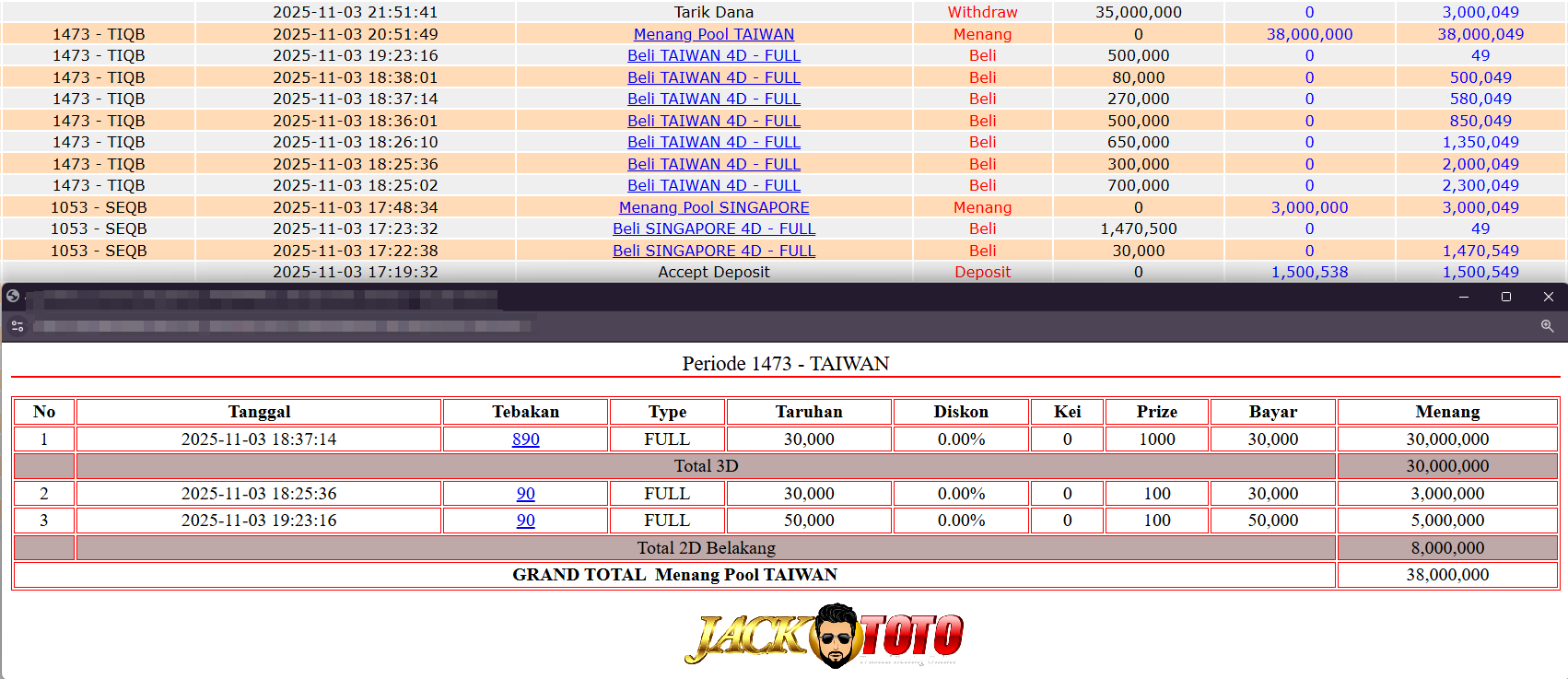Click the site settings icon in address bar
Viewport: 1568px width, 679px height.
click(x=17, y=326)
